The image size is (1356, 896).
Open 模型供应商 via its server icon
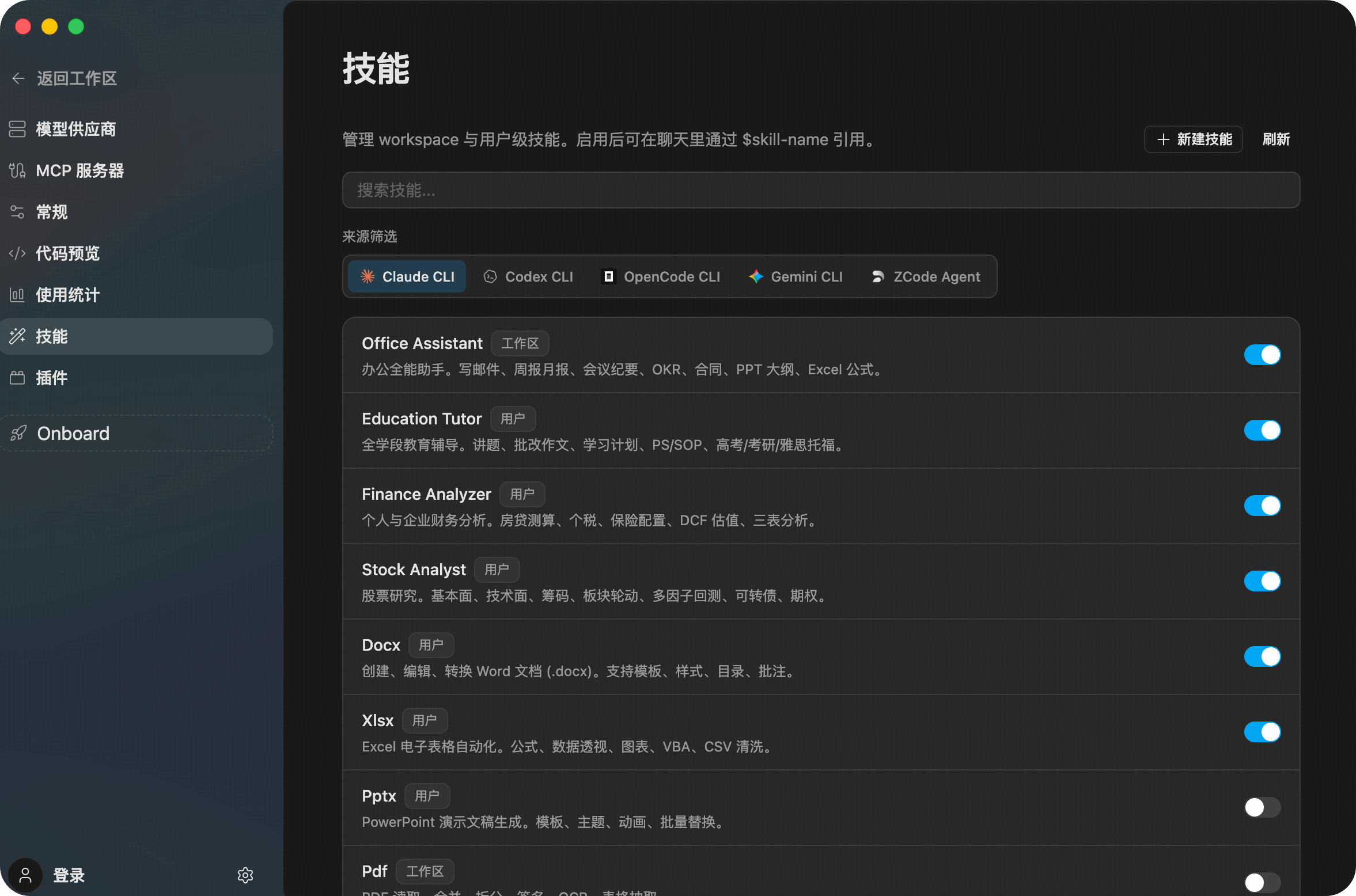point(17,129)
